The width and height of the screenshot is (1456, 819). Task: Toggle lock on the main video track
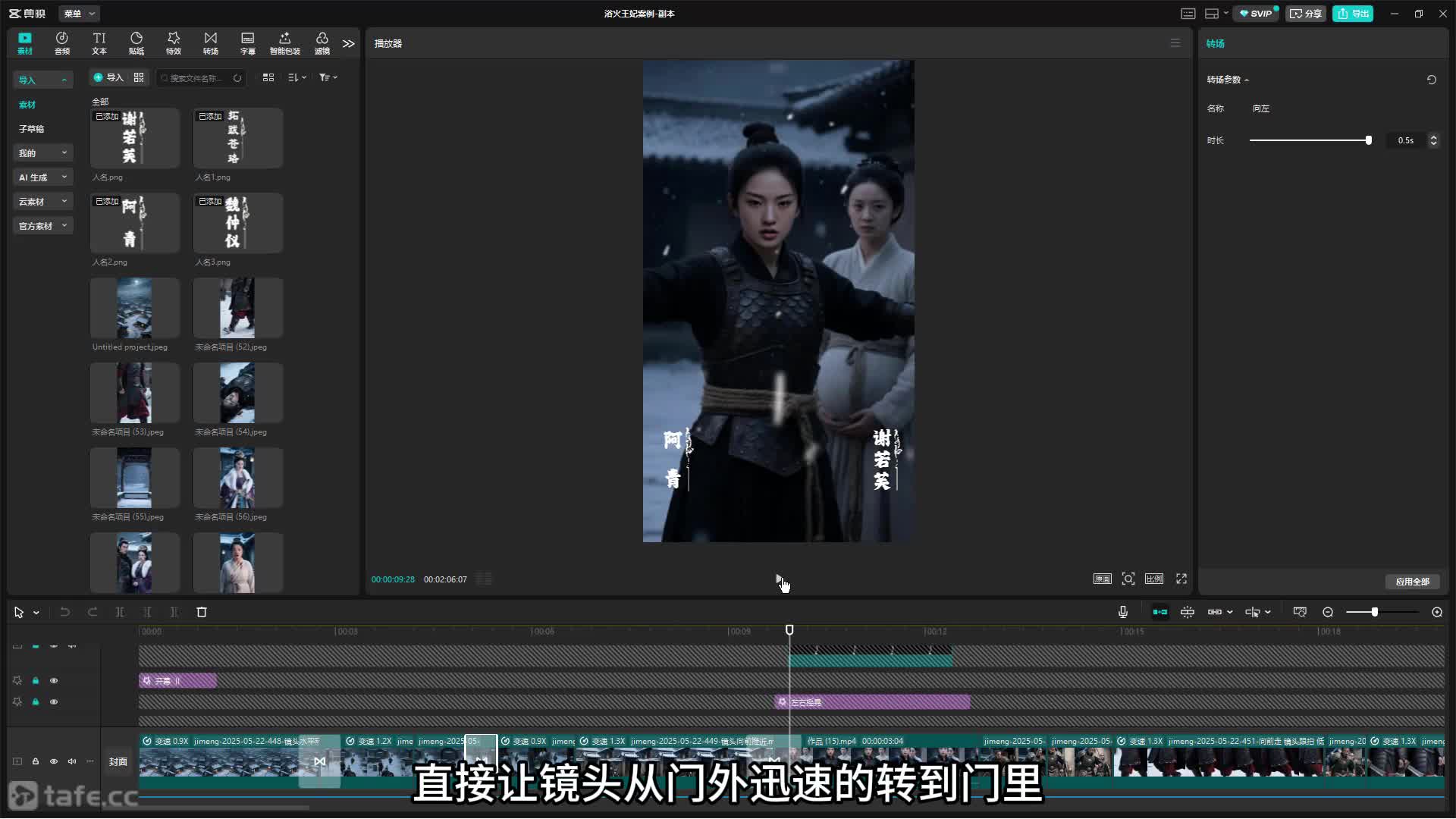coord(36,761)
